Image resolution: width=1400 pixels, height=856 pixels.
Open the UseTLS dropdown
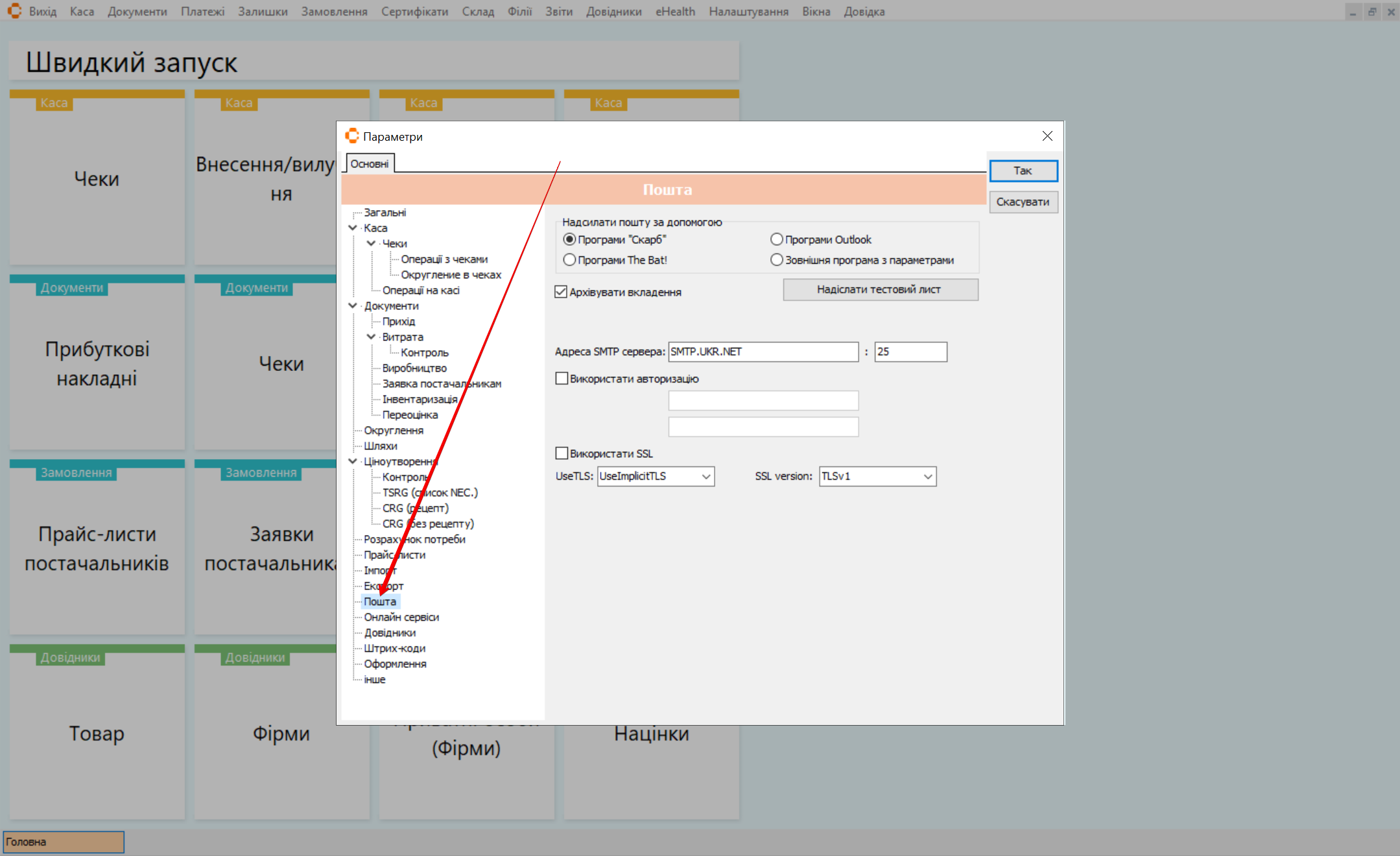(706, 476)
